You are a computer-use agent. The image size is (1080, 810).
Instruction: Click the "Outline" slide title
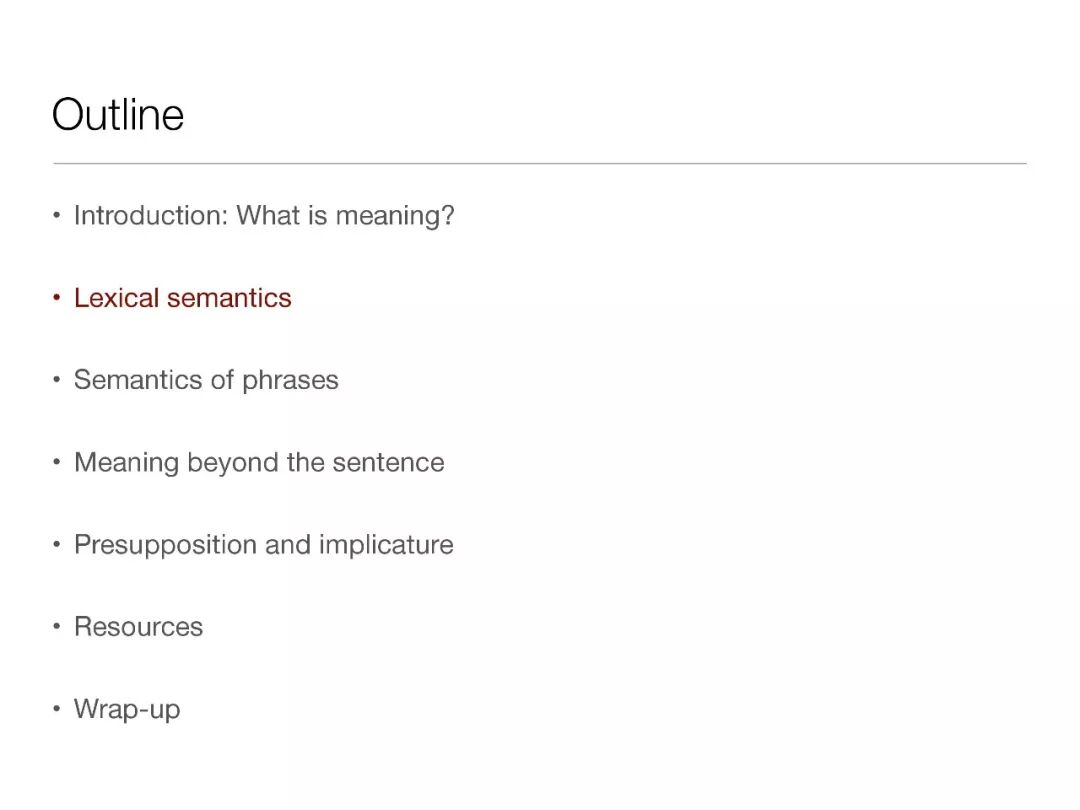118,115
